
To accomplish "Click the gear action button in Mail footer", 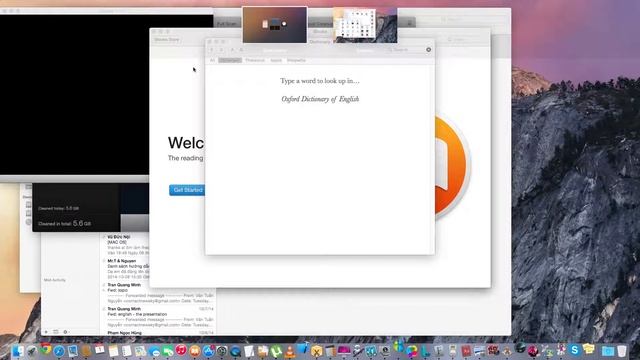I will coord(65,332).
